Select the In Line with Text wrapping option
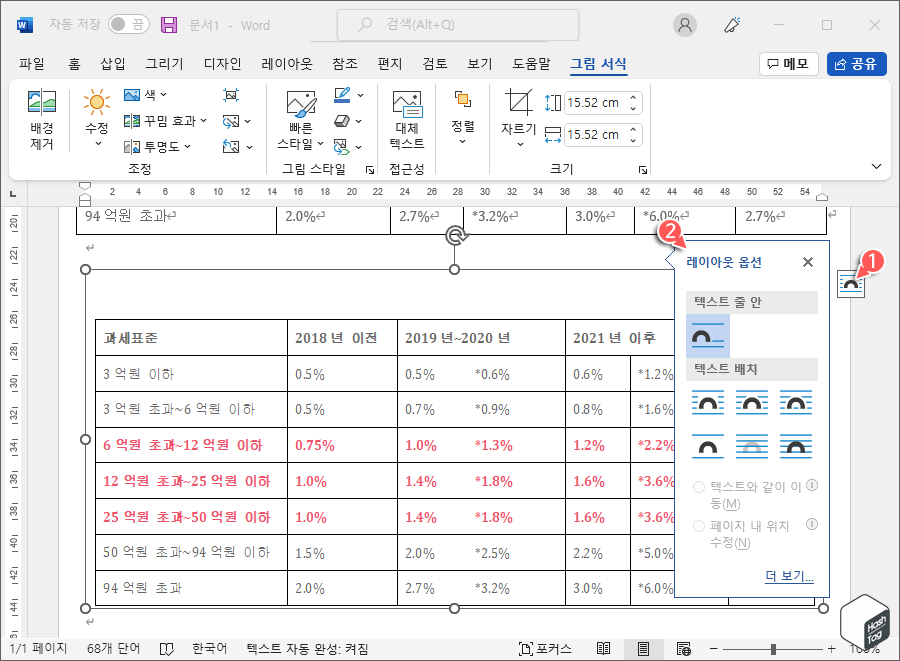 pos(708,337)
